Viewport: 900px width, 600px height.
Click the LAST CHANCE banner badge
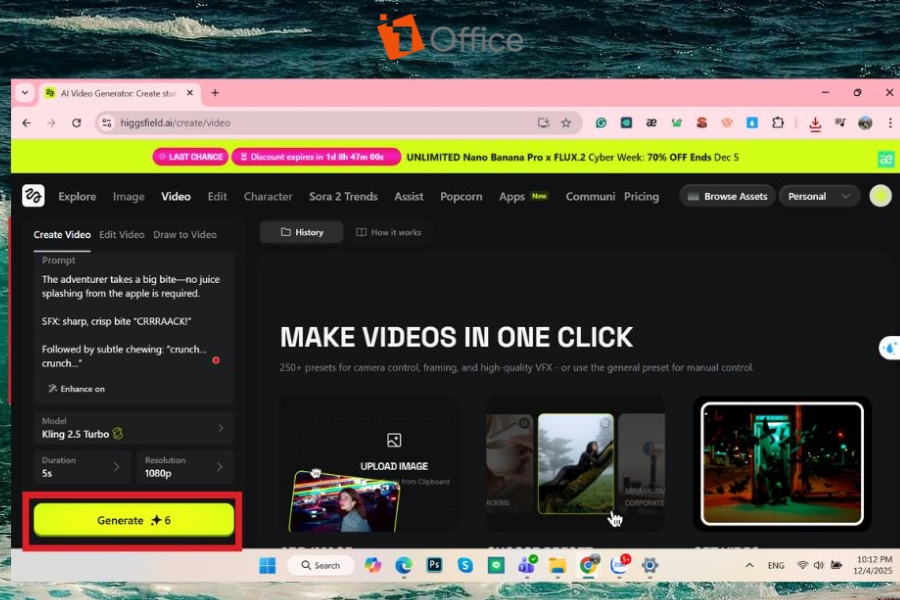tap(191, 157)
